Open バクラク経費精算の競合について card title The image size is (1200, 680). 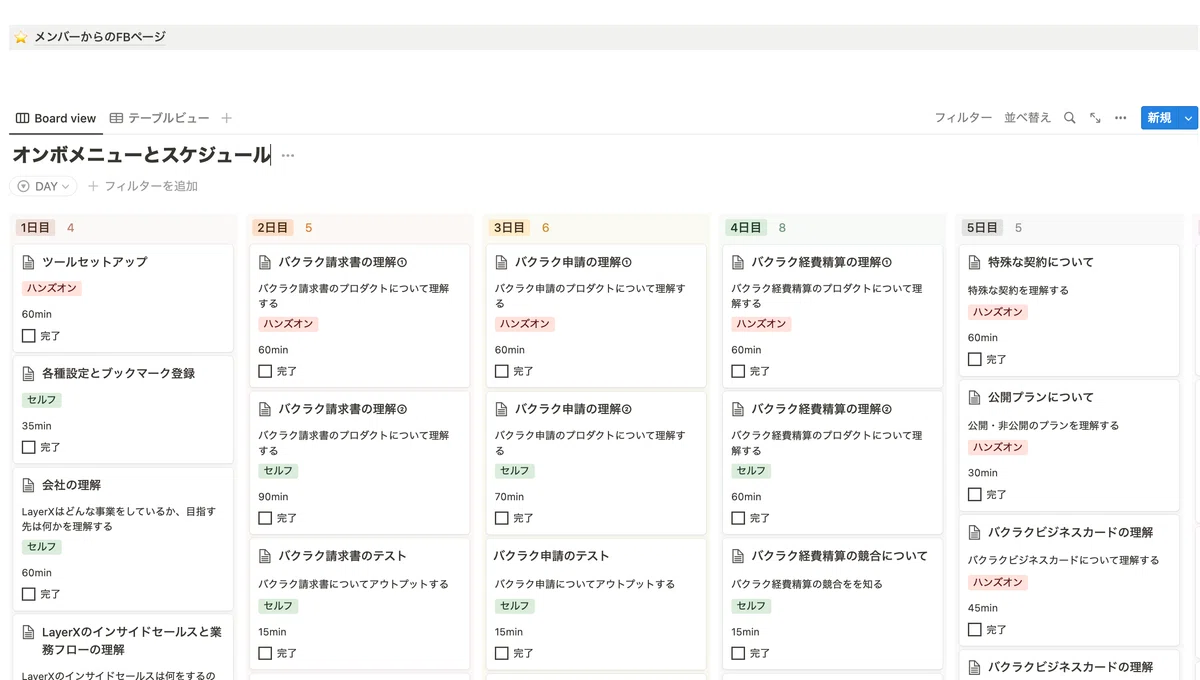click(x=839, y=556)
